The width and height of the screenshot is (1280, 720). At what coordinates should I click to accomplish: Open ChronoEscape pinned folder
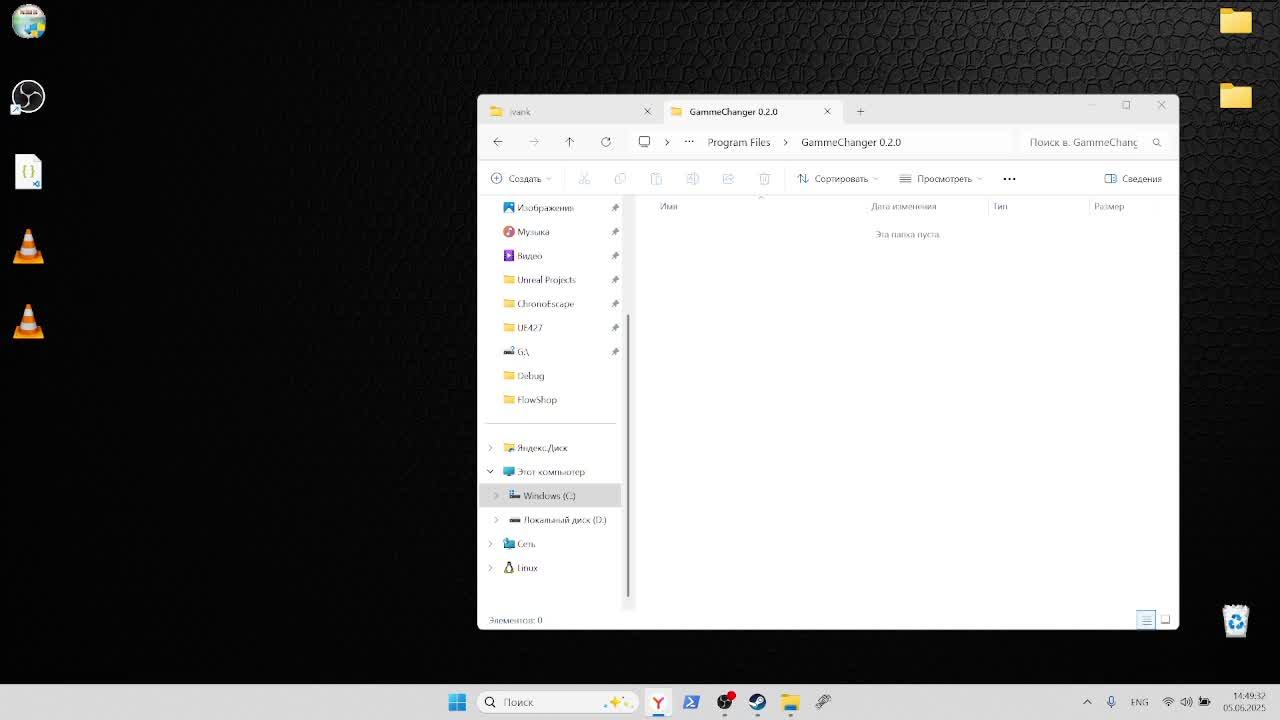545,304
